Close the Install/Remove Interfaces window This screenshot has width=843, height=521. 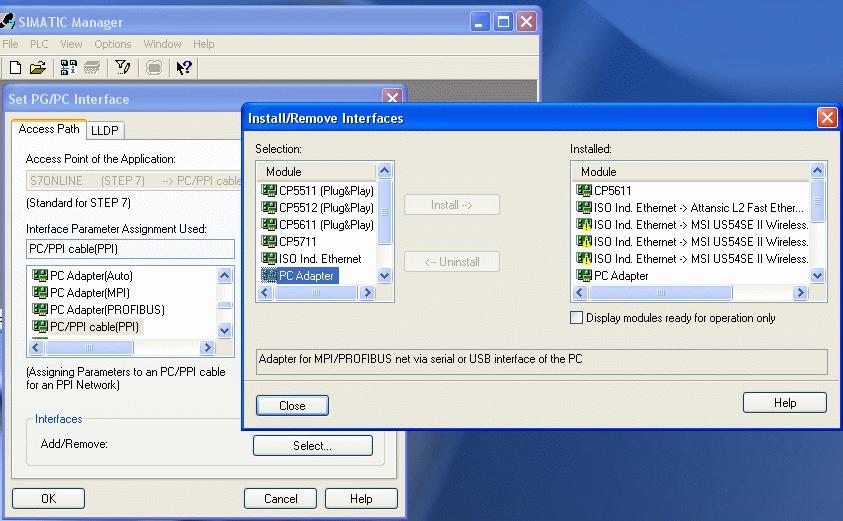[827, 117]
